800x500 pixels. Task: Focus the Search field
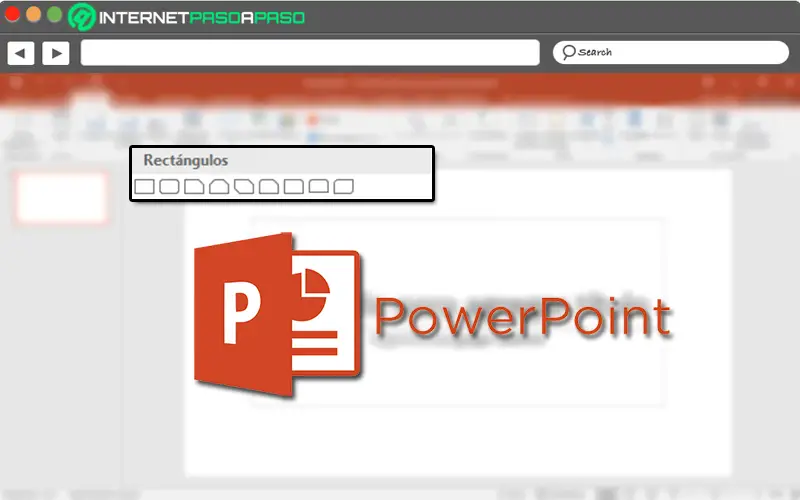pyautogui.click(x=670, y=52)
